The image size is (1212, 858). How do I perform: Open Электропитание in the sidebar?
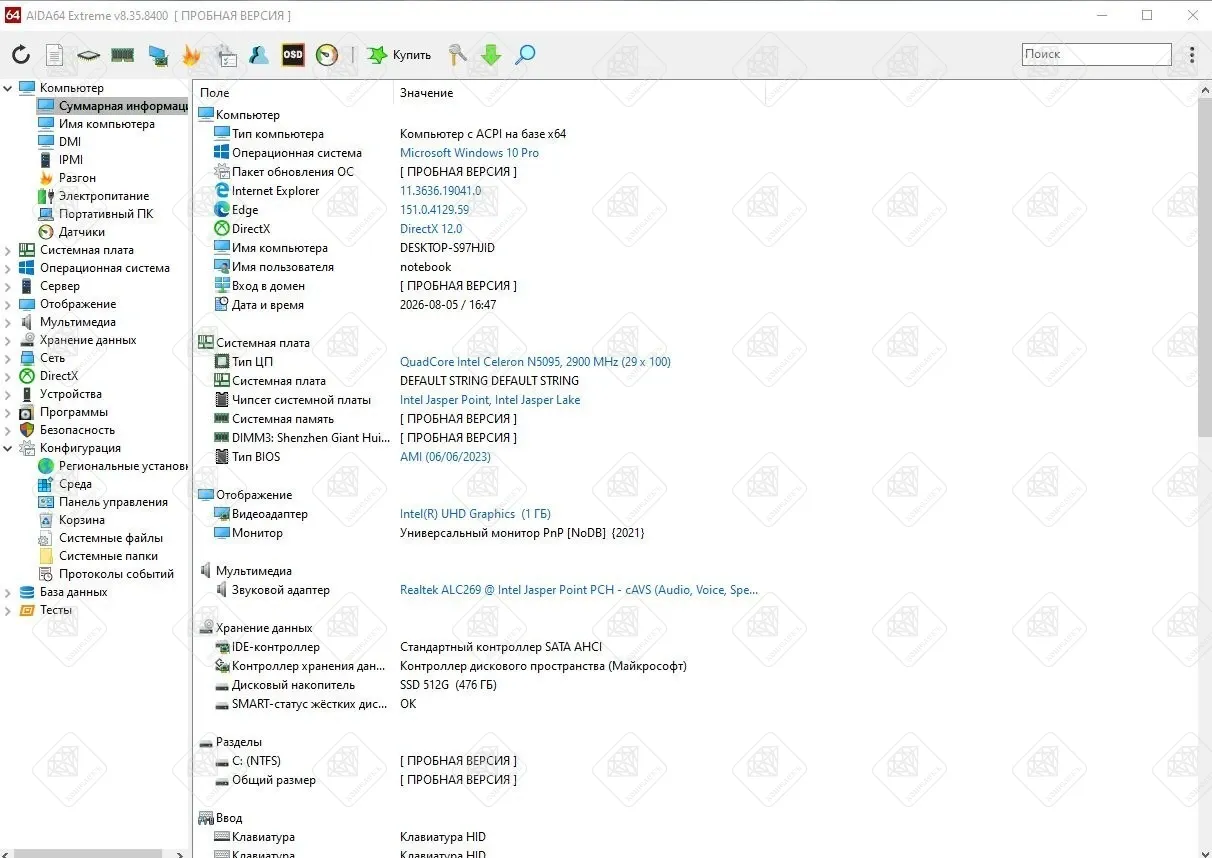click(x=104, y=196)
